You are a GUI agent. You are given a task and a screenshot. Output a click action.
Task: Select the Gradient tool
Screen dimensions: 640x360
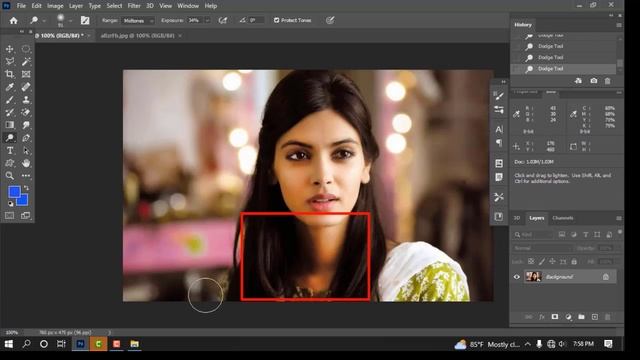pyautogui.click(x=9, y=125)
